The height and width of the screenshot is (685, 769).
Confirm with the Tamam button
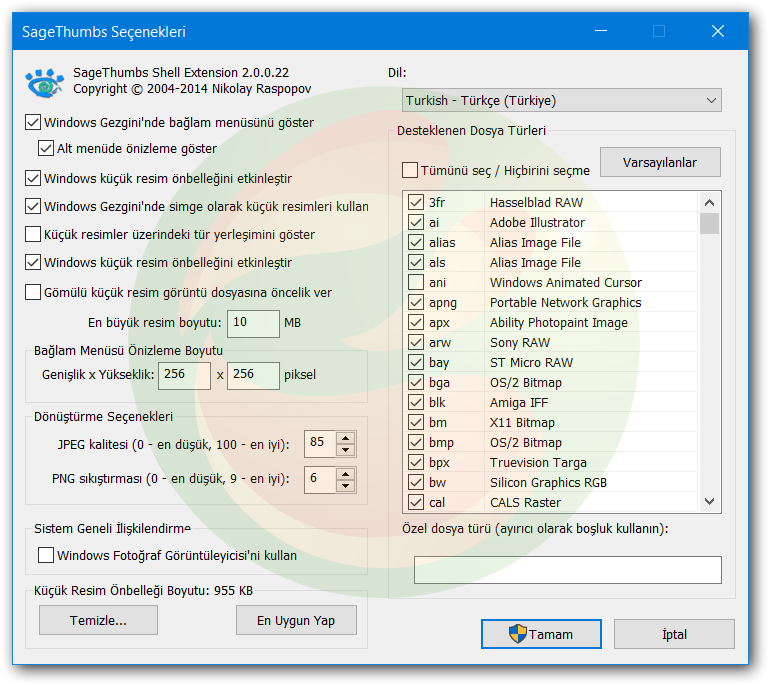click(541, 634)
